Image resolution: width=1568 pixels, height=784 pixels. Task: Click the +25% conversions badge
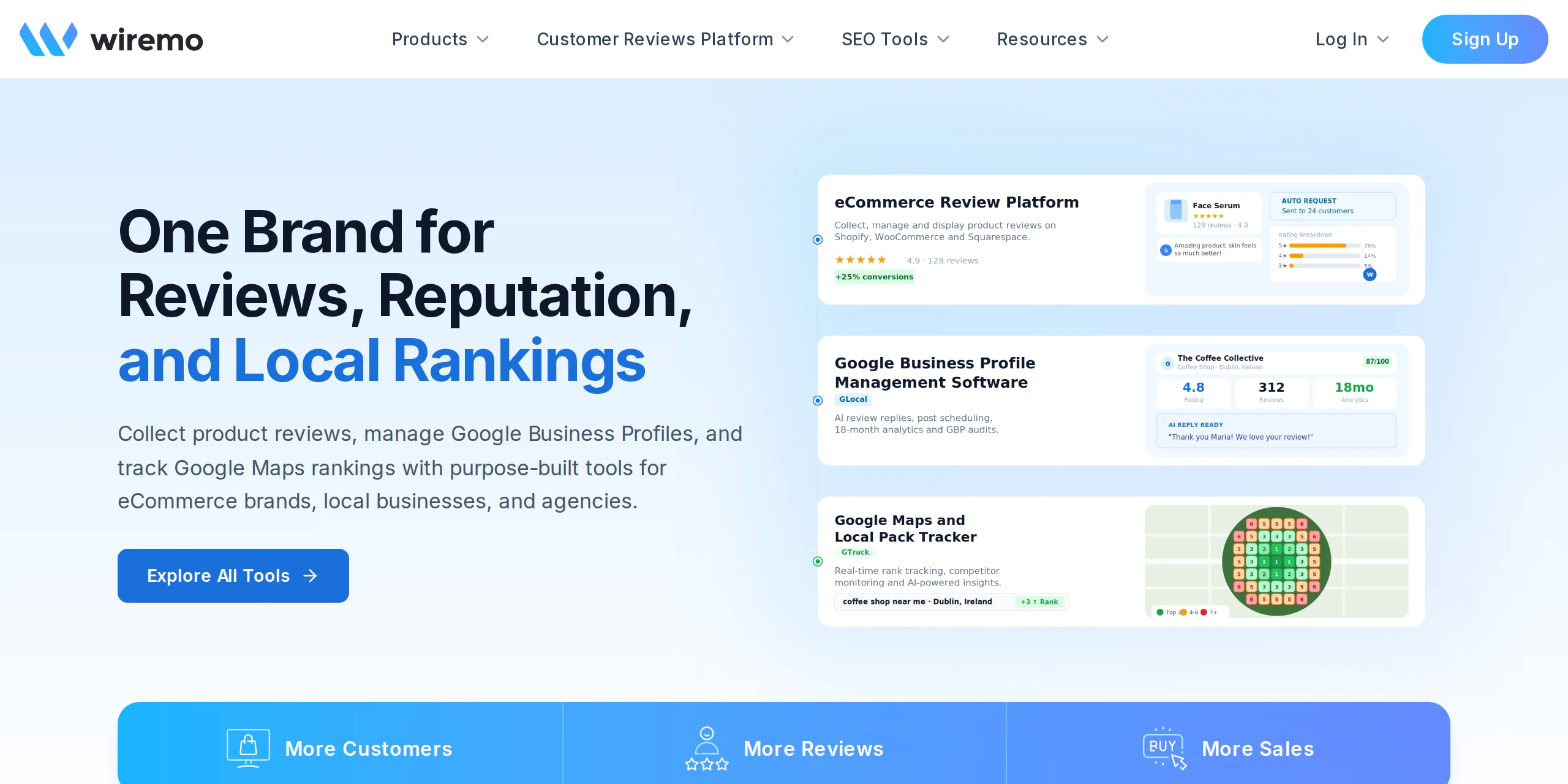coord(874,277)
